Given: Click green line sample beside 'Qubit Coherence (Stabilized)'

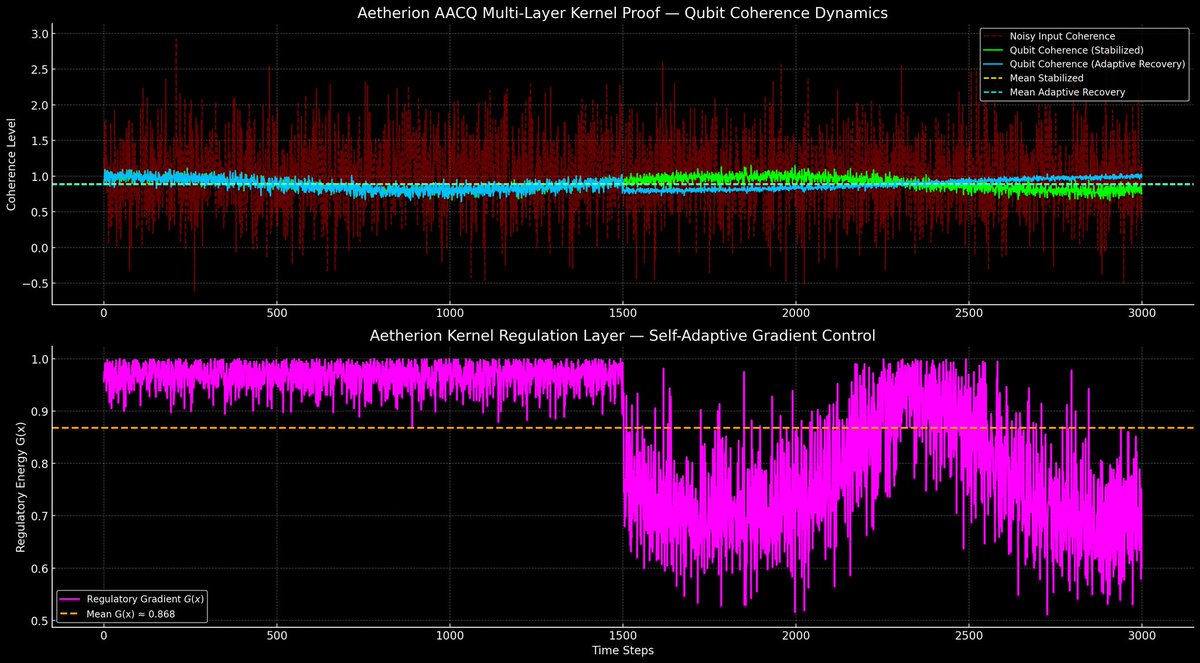Looking at the screenshot, I should click(993, 51).
